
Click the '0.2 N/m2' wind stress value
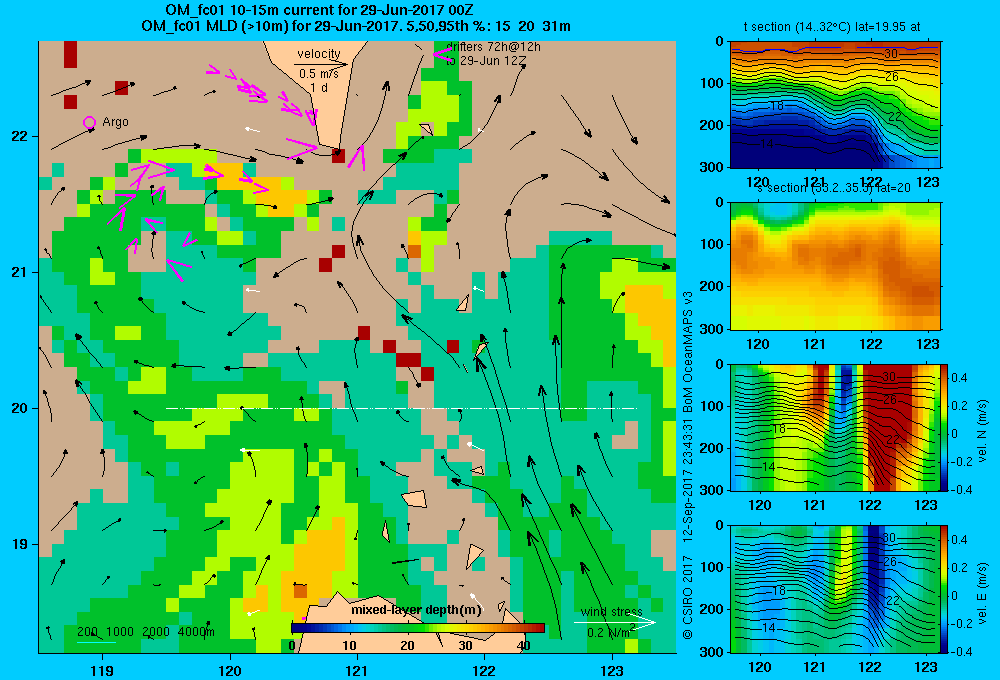coord(612,632)
